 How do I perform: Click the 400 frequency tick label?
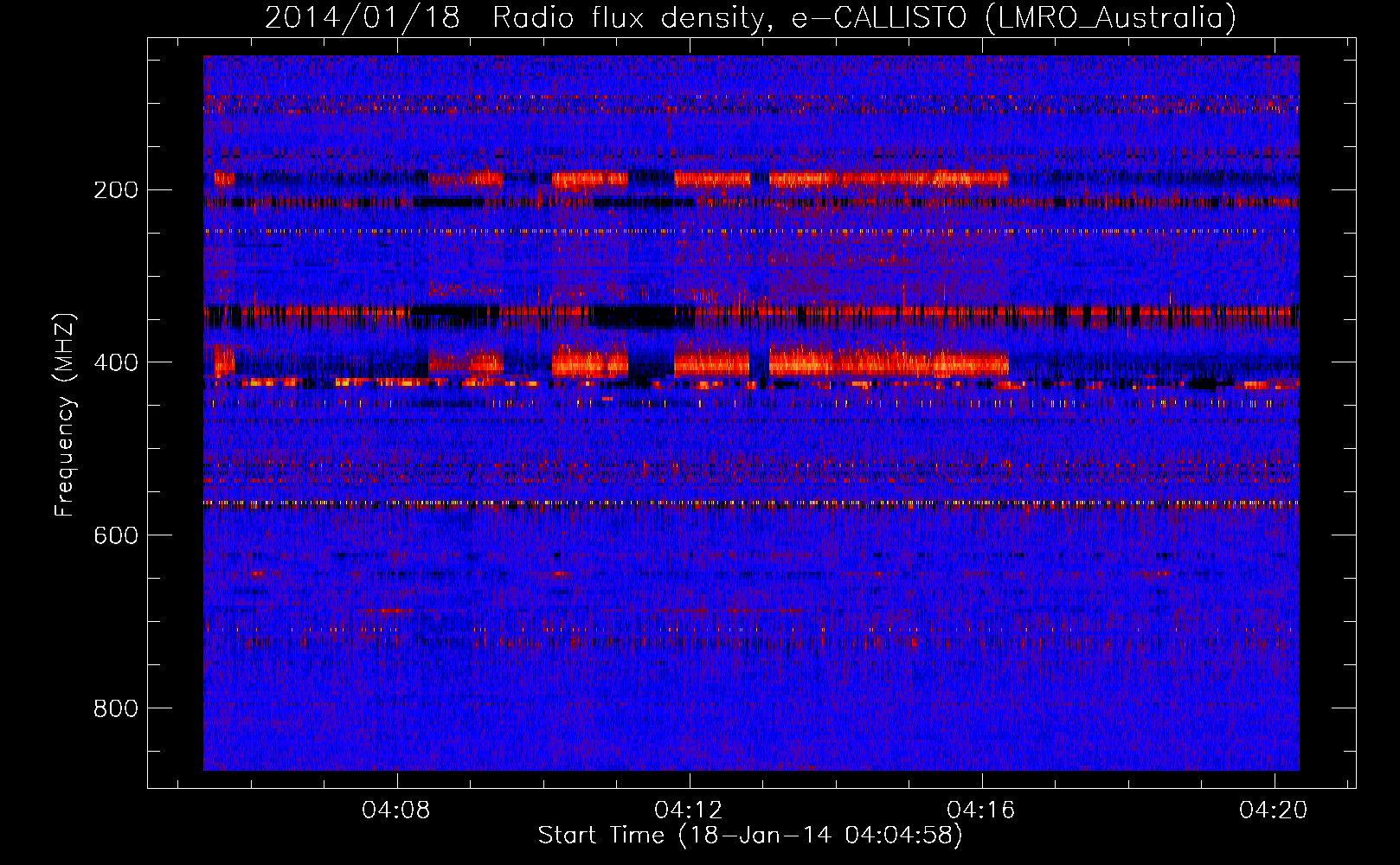coord(116,362)
